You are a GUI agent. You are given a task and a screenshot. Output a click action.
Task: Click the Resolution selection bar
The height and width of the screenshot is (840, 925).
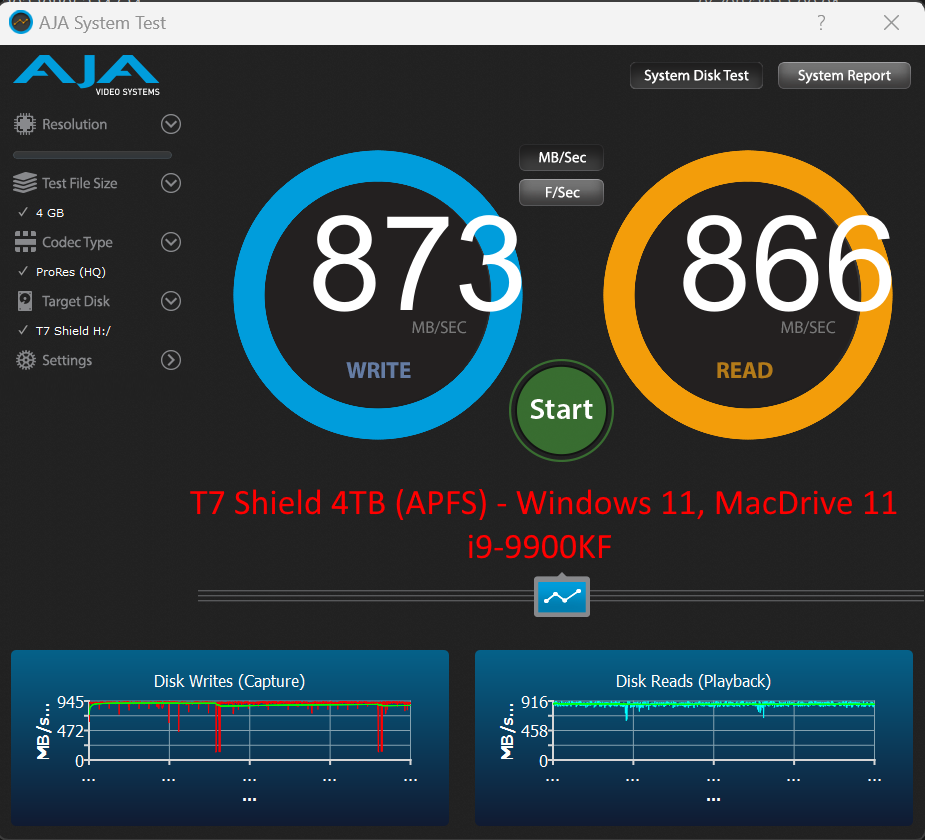pyautogui.click(x=93, y=155)
